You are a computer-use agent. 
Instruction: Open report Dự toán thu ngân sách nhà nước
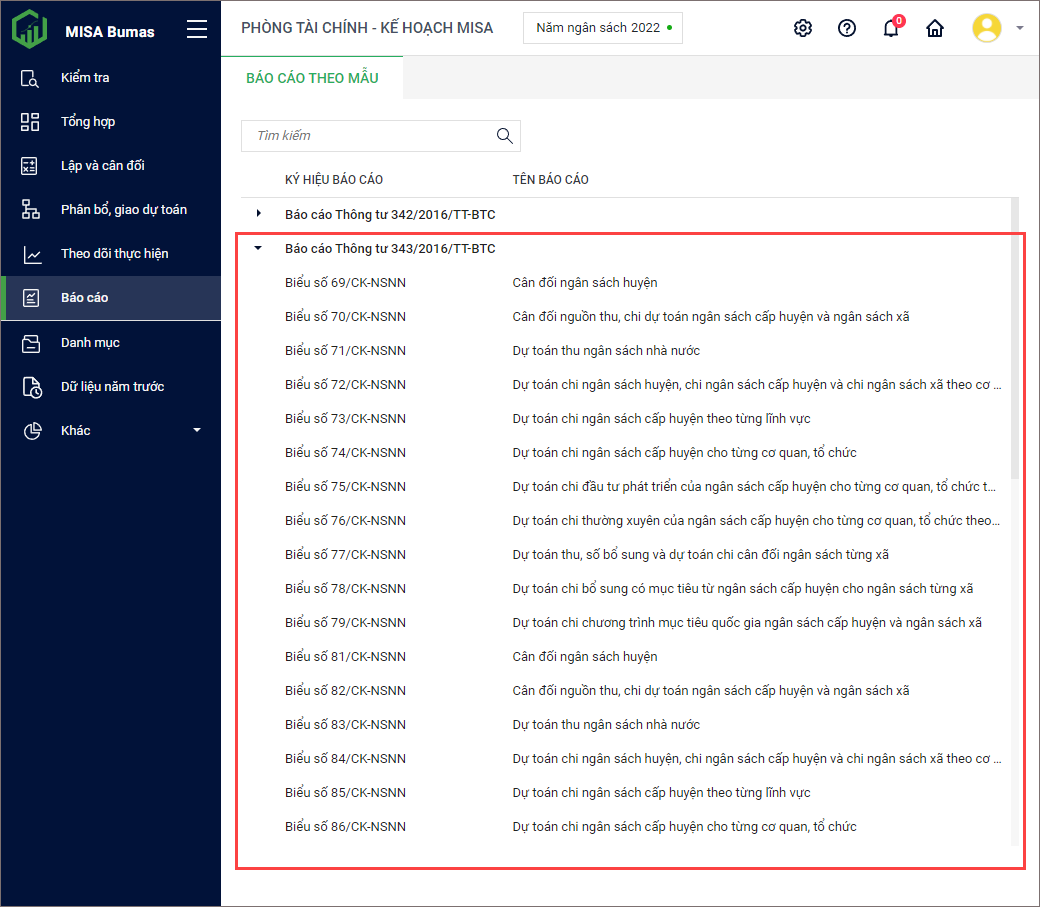(606, 350)
